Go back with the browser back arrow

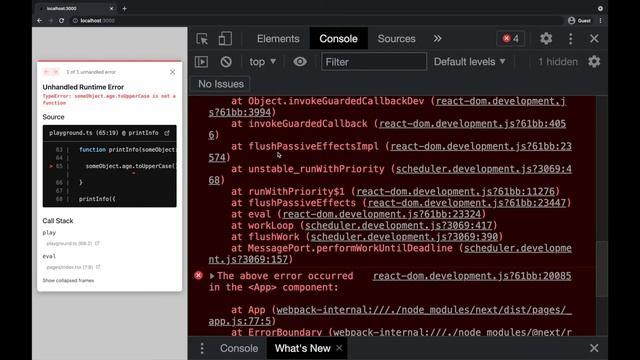(40, 20)
